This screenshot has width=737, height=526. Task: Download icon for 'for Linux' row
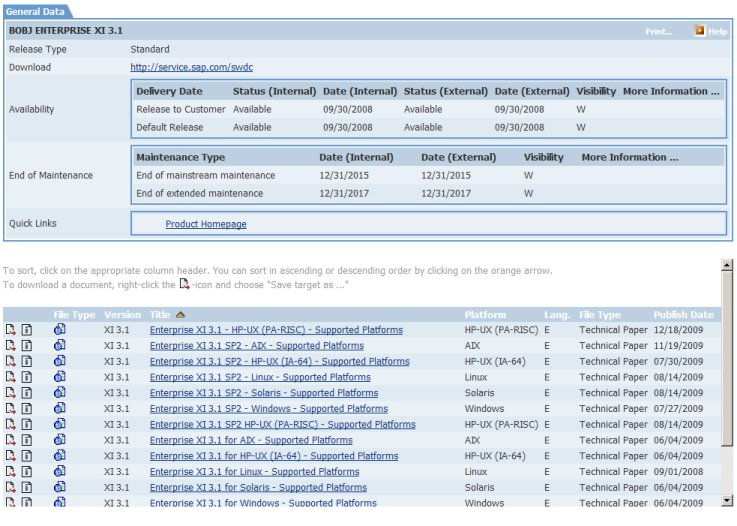click(11, 471)
